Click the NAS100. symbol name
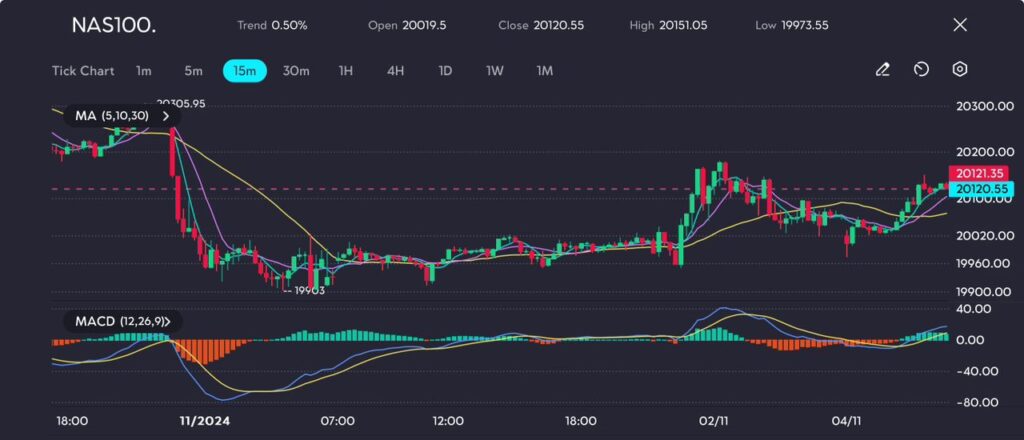Screen dimensions: 1024x440 [113, 25]
